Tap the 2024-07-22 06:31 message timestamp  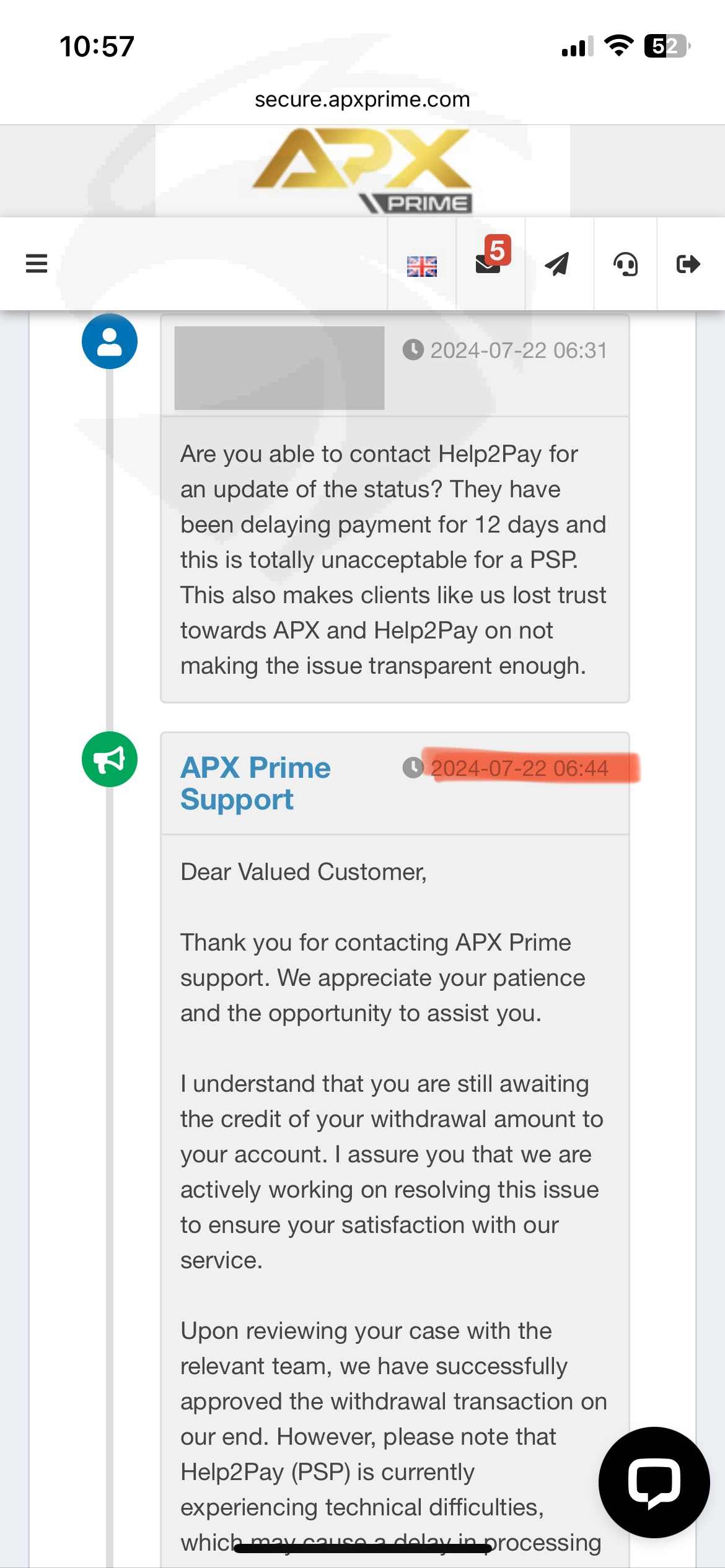tap(519, 351)
